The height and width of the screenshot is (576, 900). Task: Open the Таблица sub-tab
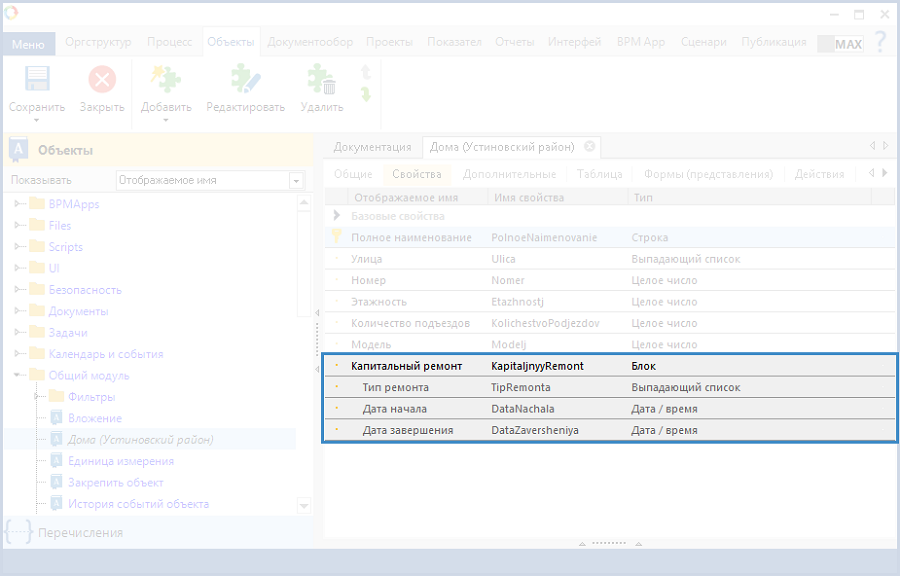[x=599, y=174]
